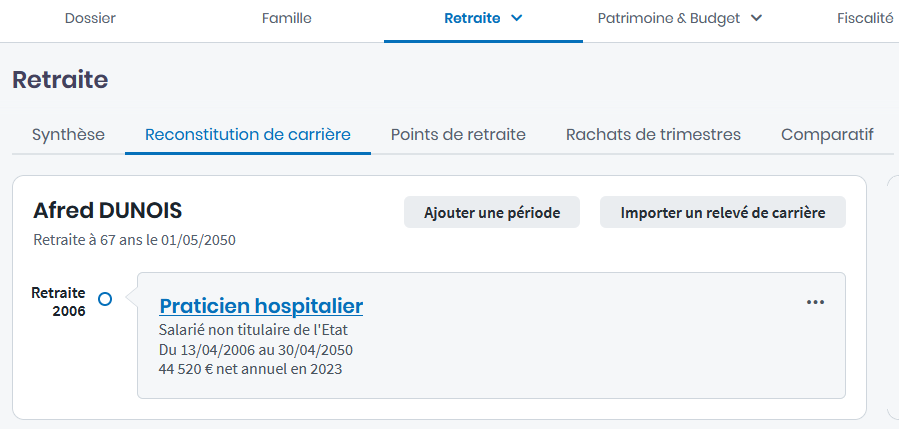Open the Patrimoine & Budget label
This screenshot has height=429, width=899.
pyautogui.click(x=668, y=17)
